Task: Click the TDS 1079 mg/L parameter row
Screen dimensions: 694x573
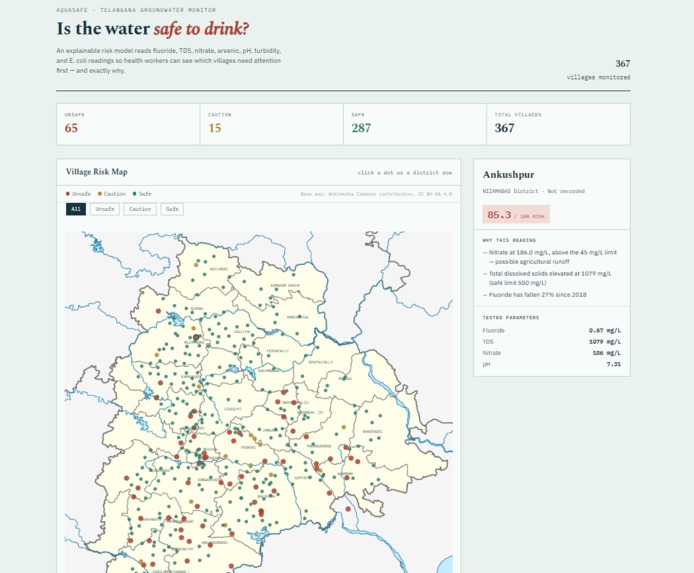Action: pyautogui.click(x=551, y=342)
